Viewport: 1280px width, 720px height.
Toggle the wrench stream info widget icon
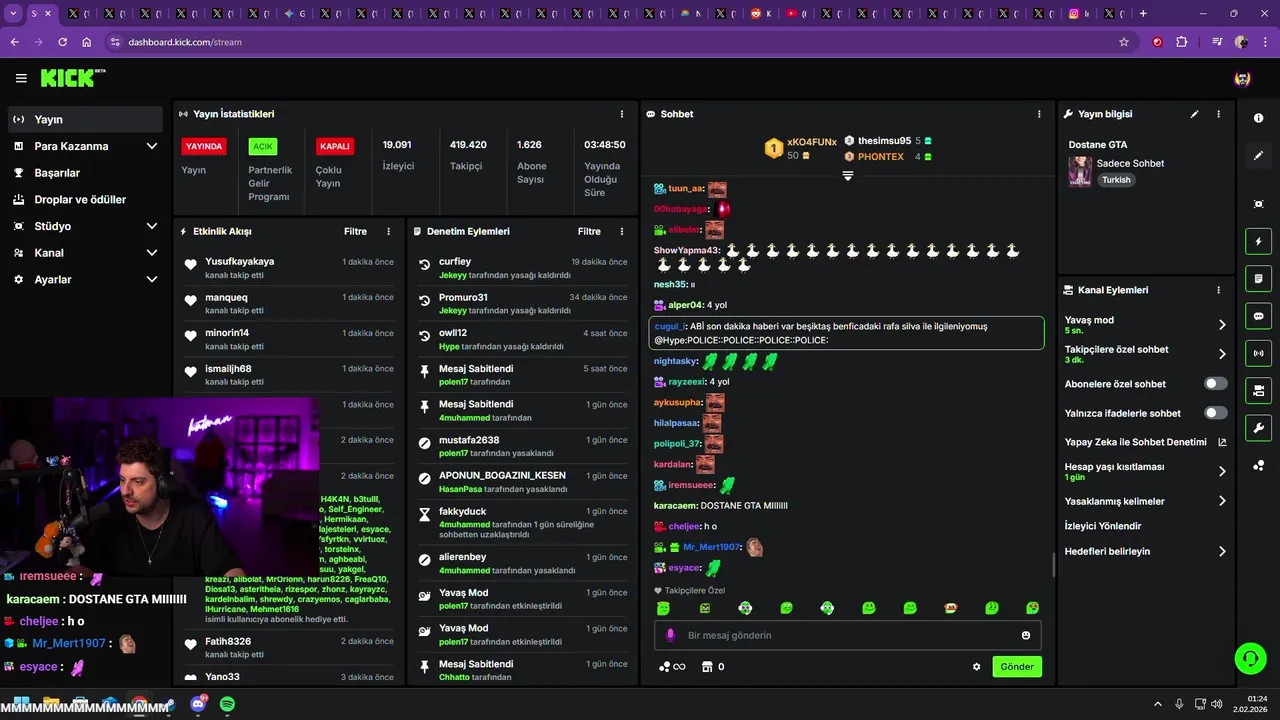pyautogui.click(x=1258, y=428)
